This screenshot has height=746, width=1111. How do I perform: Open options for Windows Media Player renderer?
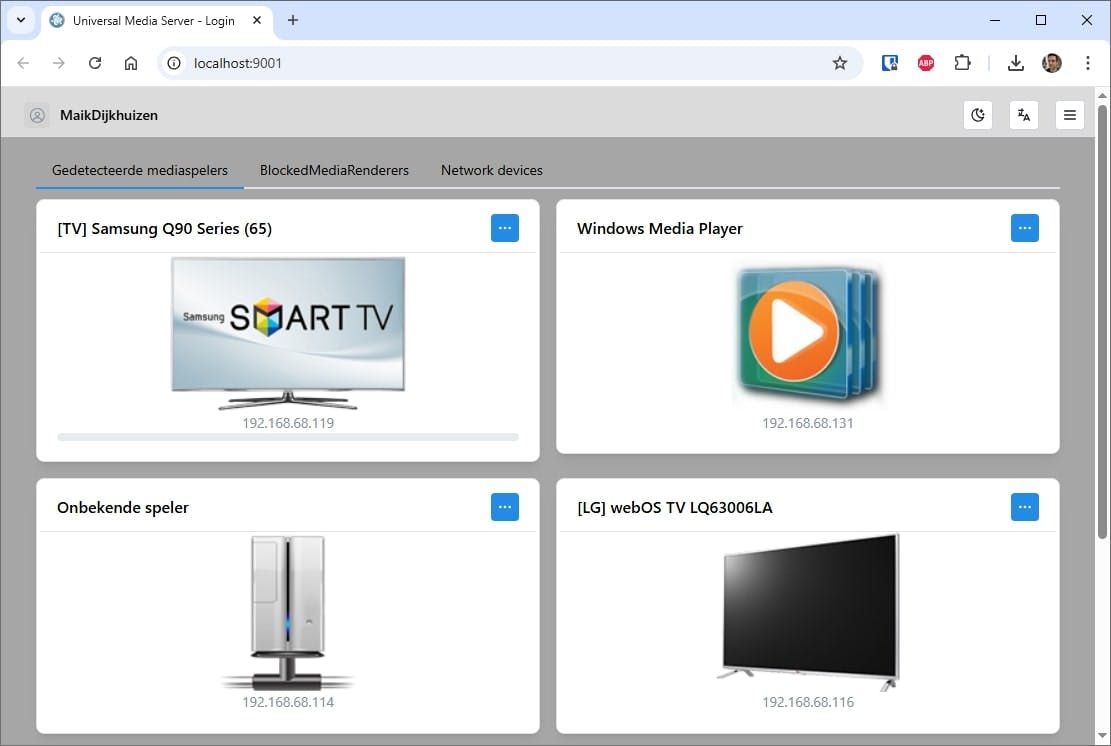point(1024,227)
